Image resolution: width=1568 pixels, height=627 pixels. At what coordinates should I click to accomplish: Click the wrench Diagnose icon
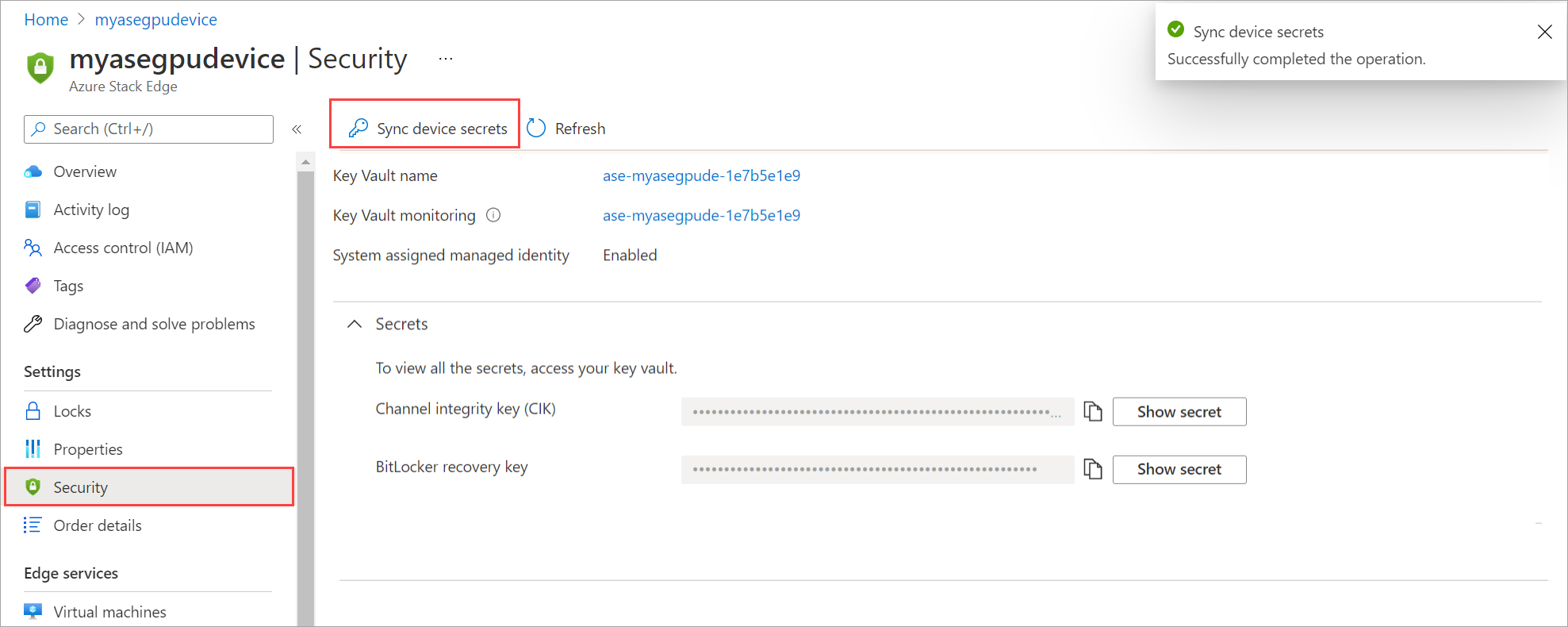pos(33,324)
